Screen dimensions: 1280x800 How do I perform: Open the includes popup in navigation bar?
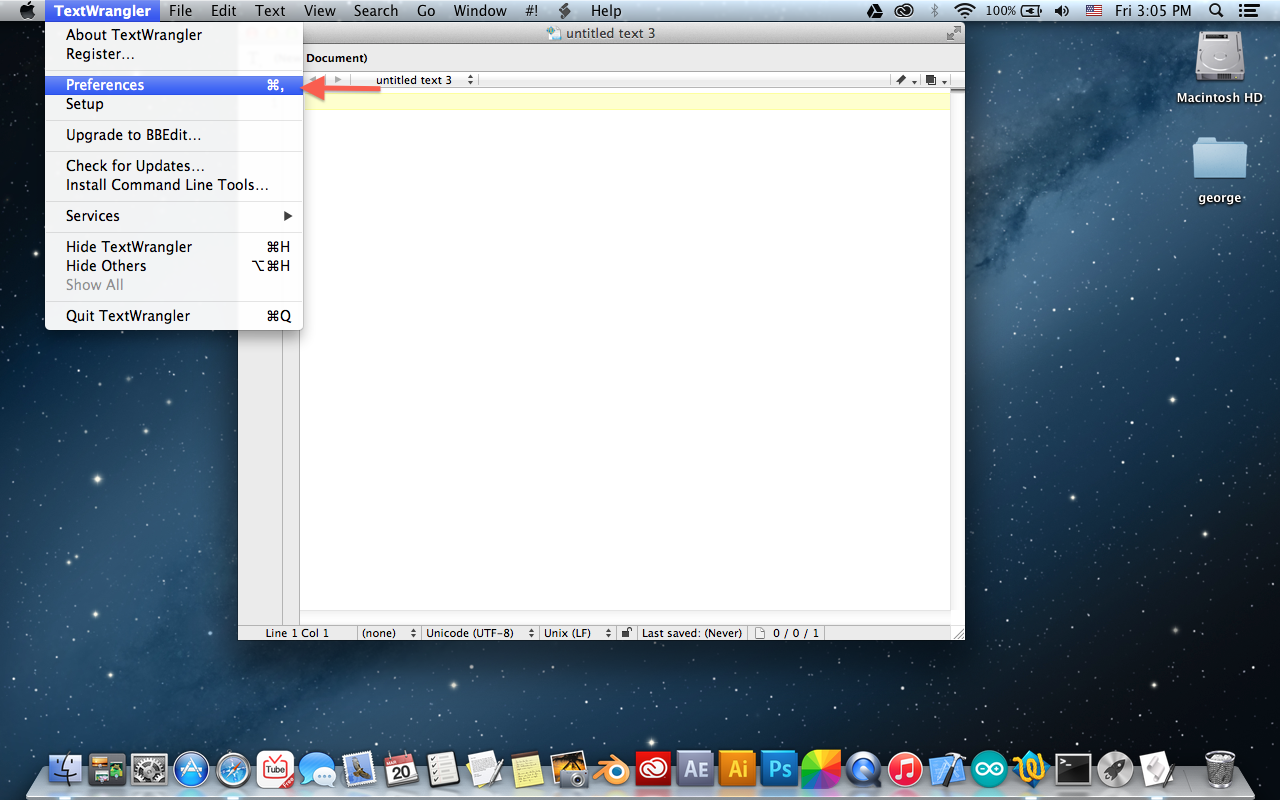[935, 80]
